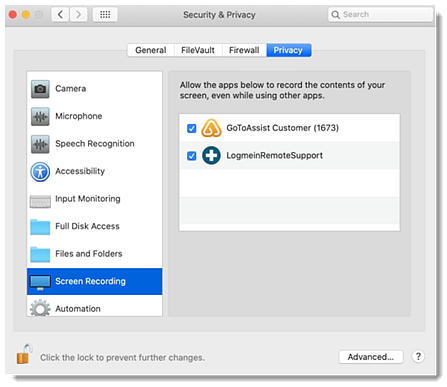Click the Speech Recognition waveform icon
The height and width of the screenshot is (387, 447).
[x=40, y=144]
